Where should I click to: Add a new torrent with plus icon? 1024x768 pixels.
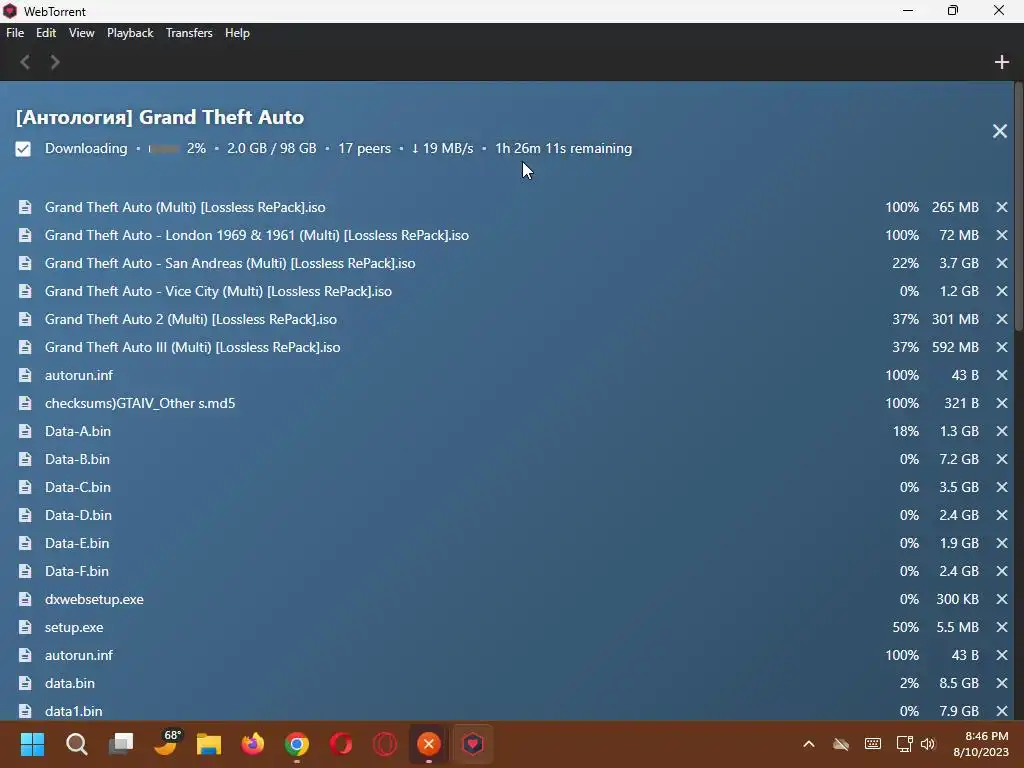1002,62
